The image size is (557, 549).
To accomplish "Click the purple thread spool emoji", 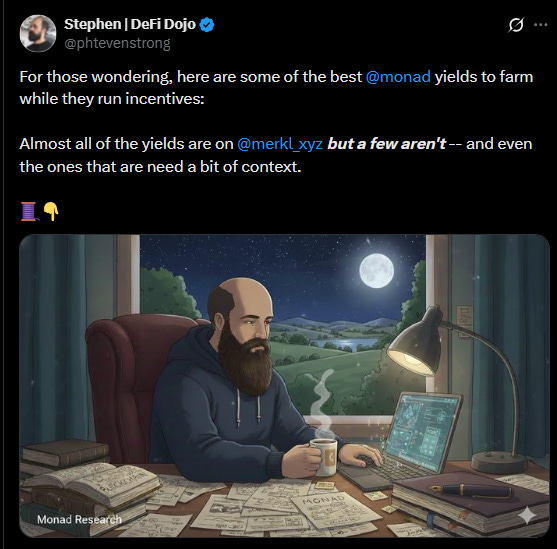I will 29,211.
